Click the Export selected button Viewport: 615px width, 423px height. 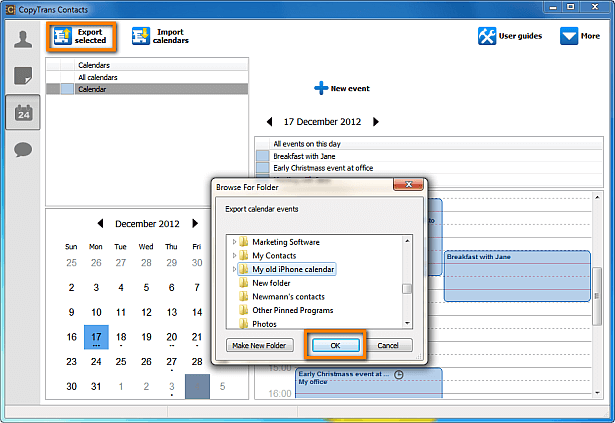pos(81,36)
